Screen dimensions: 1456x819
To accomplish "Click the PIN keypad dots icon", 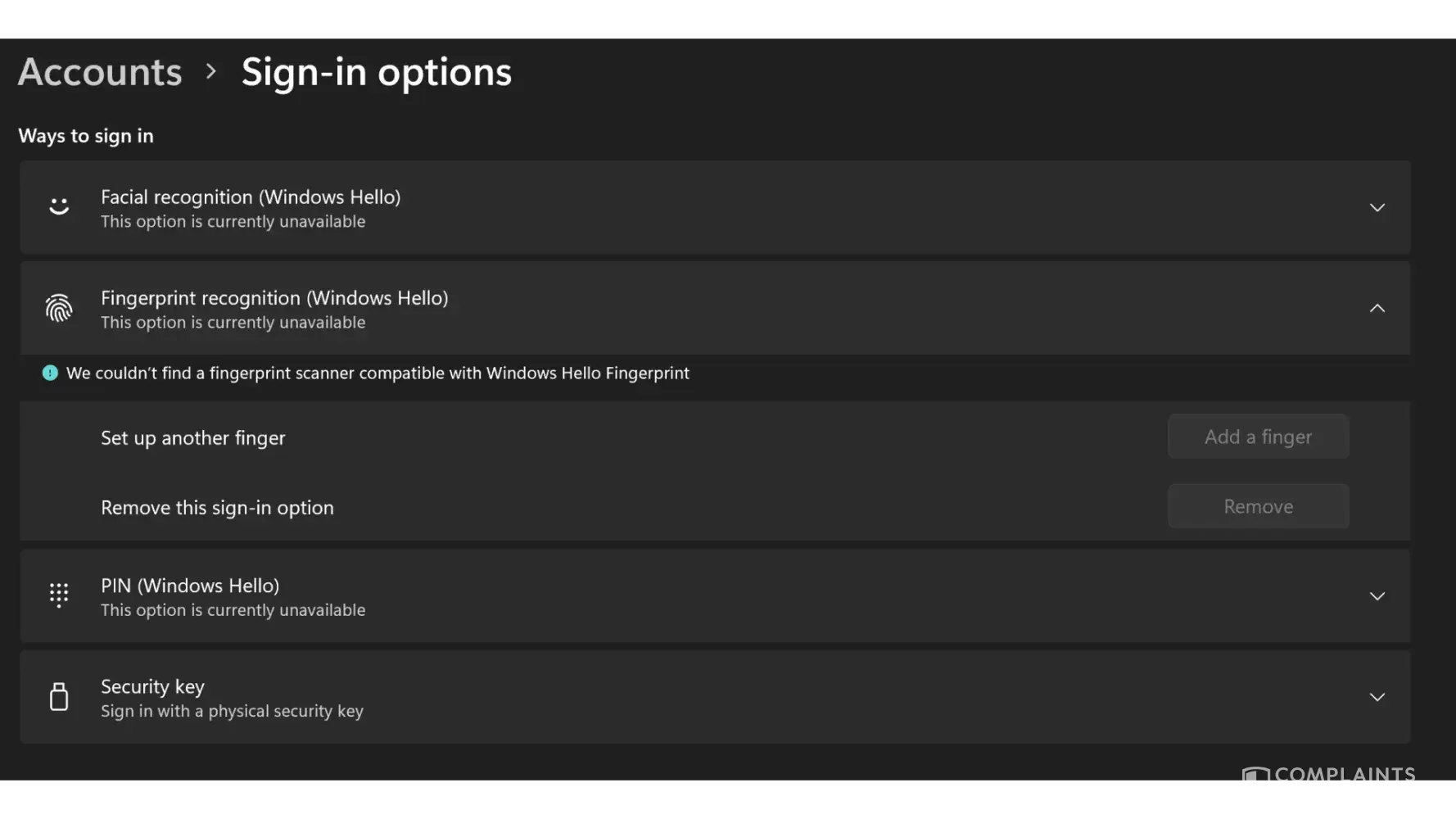I will 59,595.
